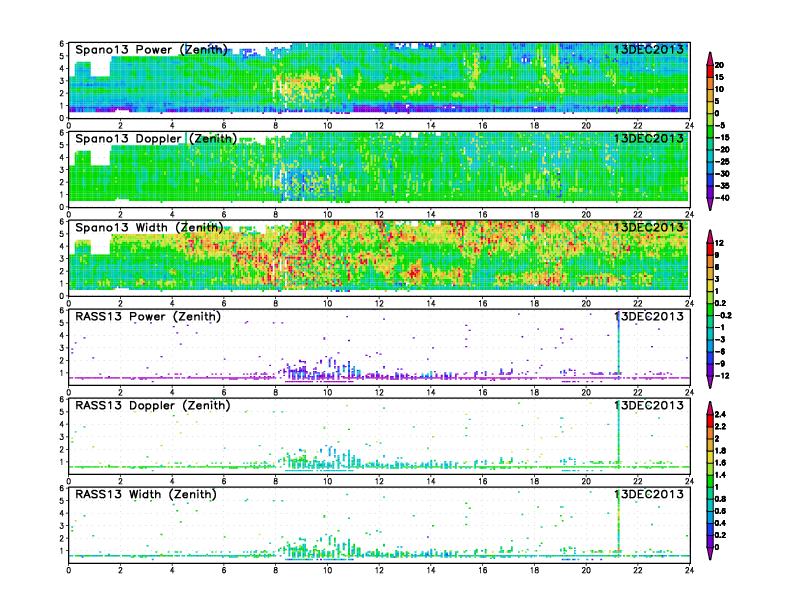
Task: Select the 13DEC2013 date in Spano13 Power panel
Action: point(649,49)
